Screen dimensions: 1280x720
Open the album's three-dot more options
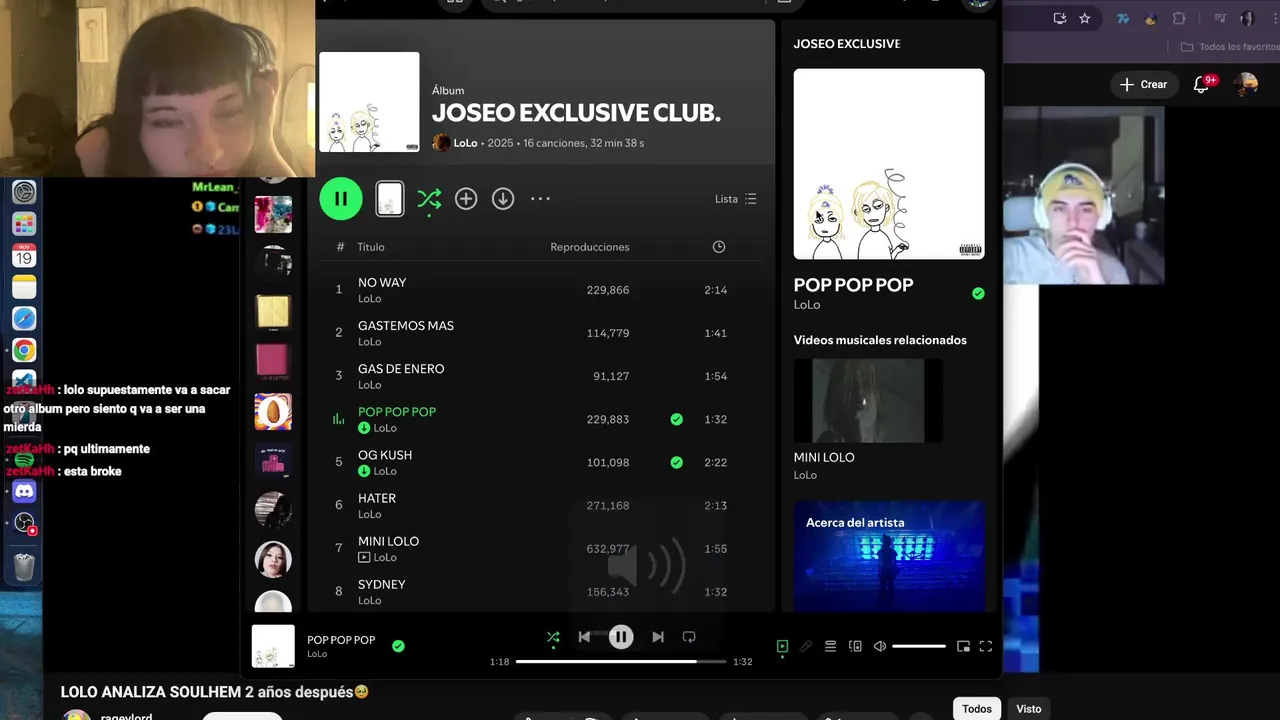540,198
